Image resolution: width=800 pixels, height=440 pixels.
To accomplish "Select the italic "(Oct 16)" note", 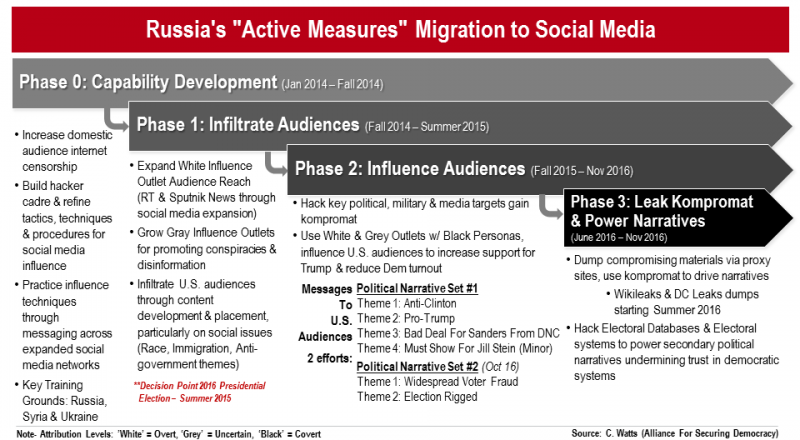I will [x=501, y=366].
